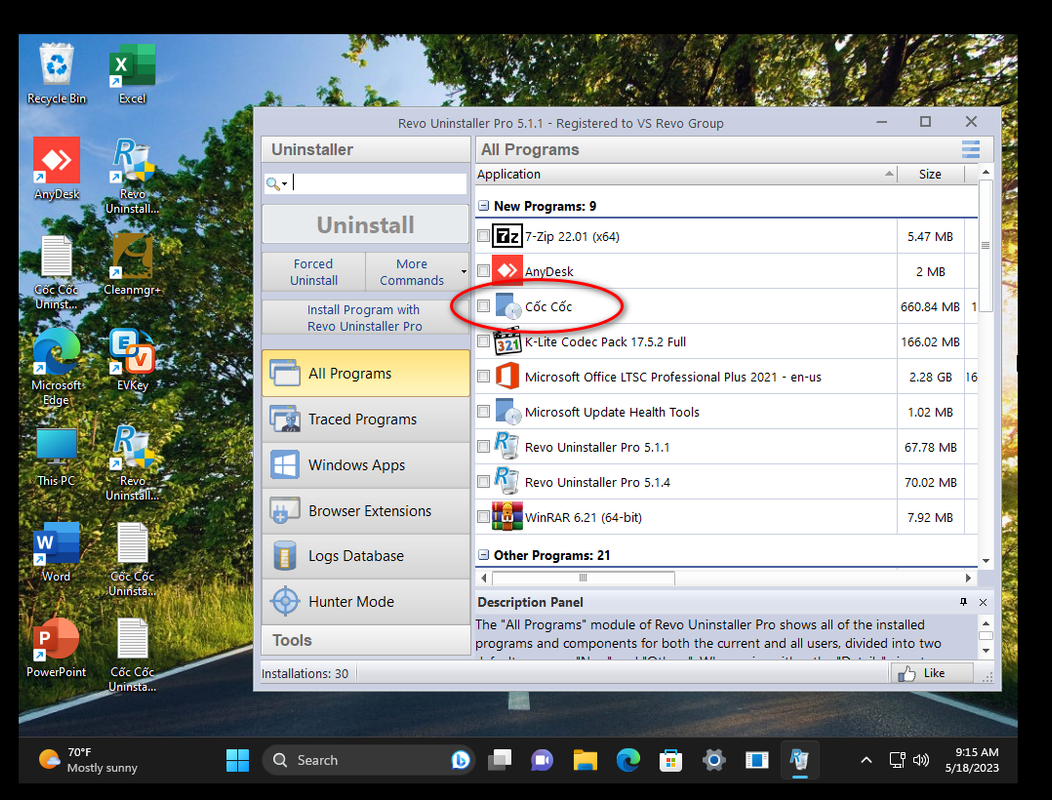This screenshot has width=1052, height=800.
Task: Click the search magnifier icon dropdown
Action: 276,183
